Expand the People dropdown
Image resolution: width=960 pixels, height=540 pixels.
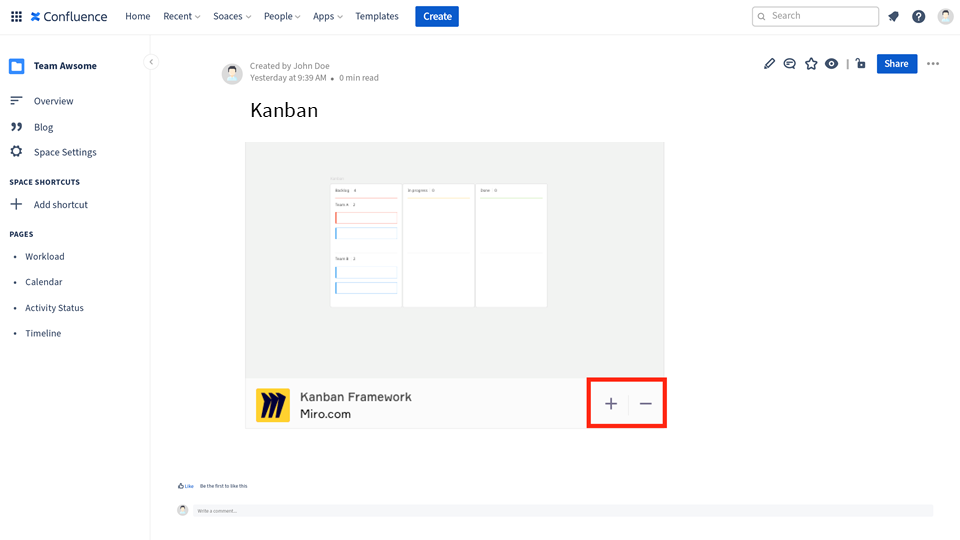click(282, 17)
